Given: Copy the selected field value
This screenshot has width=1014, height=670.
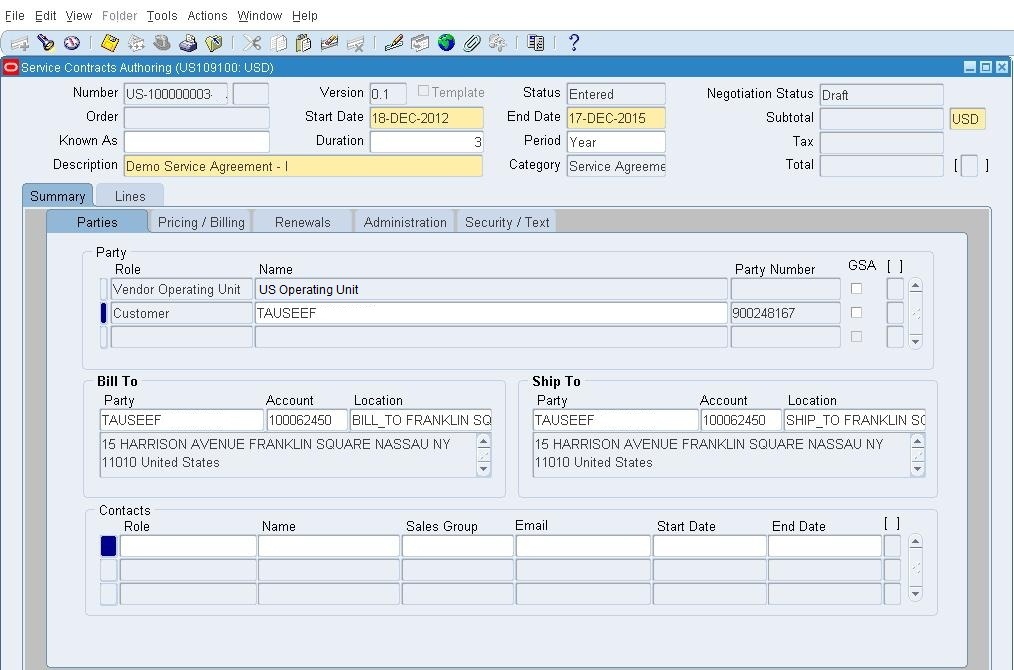Looking at the screenshot, I should (280, 42).
